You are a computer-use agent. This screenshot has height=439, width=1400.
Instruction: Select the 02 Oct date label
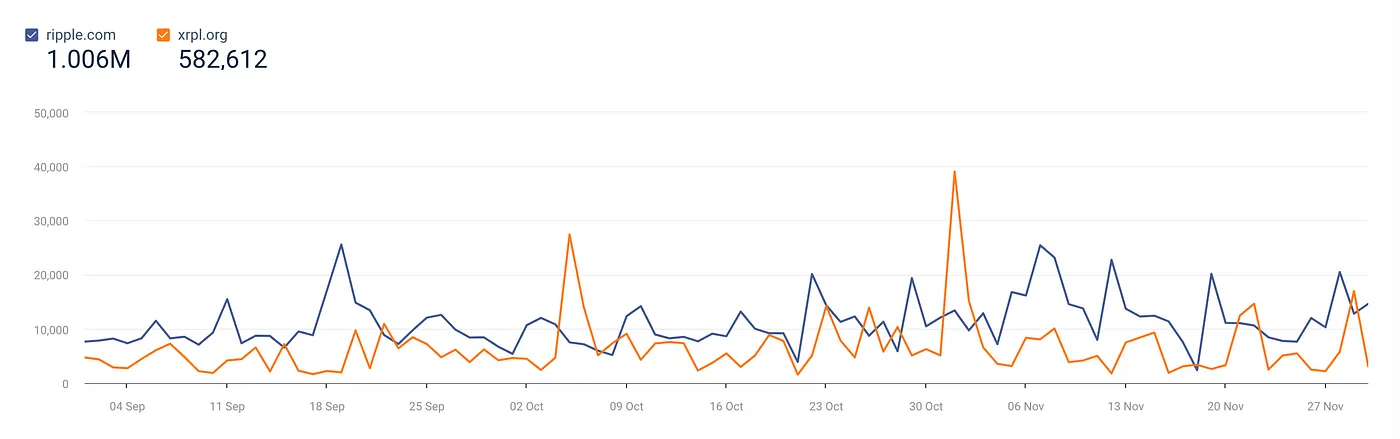click(527, 407)
